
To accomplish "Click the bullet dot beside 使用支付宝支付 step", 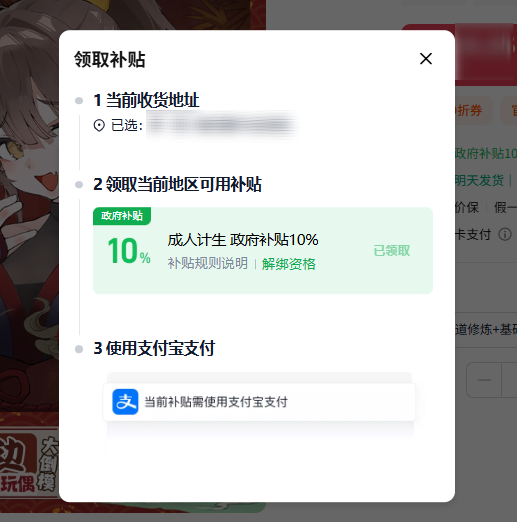I will (x=79, y=349).
